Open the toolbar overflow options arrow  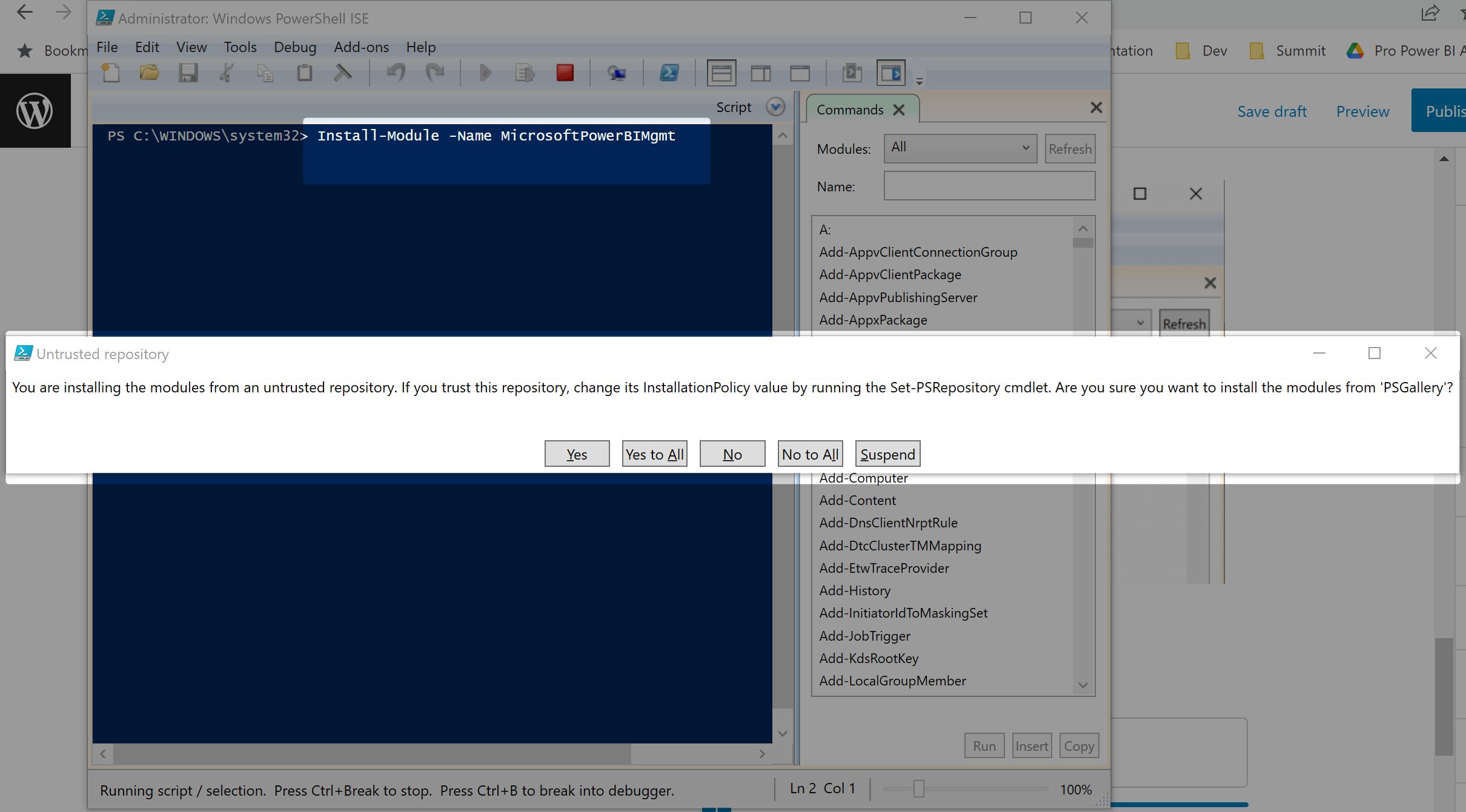pyautogui.click(x=919, y=81)
